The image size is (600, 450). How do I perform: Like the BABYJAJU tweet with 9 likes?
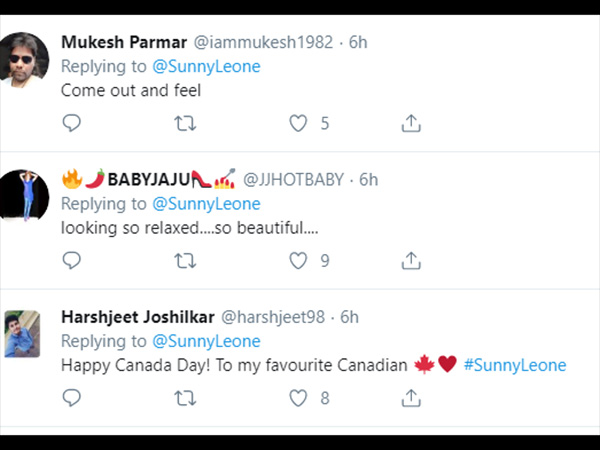coord(298,261)
